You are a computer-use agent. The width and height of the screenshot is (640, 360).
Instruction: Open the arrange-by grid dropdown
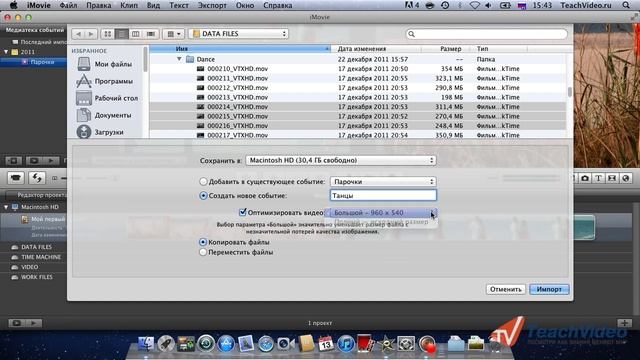[x=174, y=34]
